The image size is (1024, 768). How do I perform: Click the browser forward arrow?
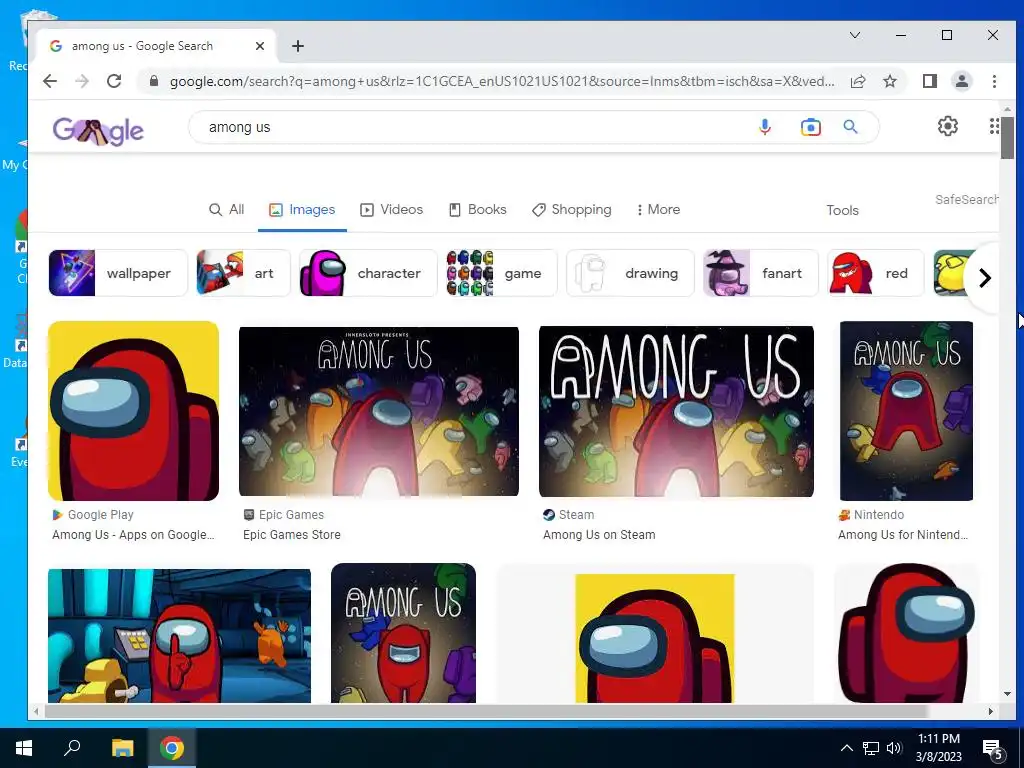point(82,81)
